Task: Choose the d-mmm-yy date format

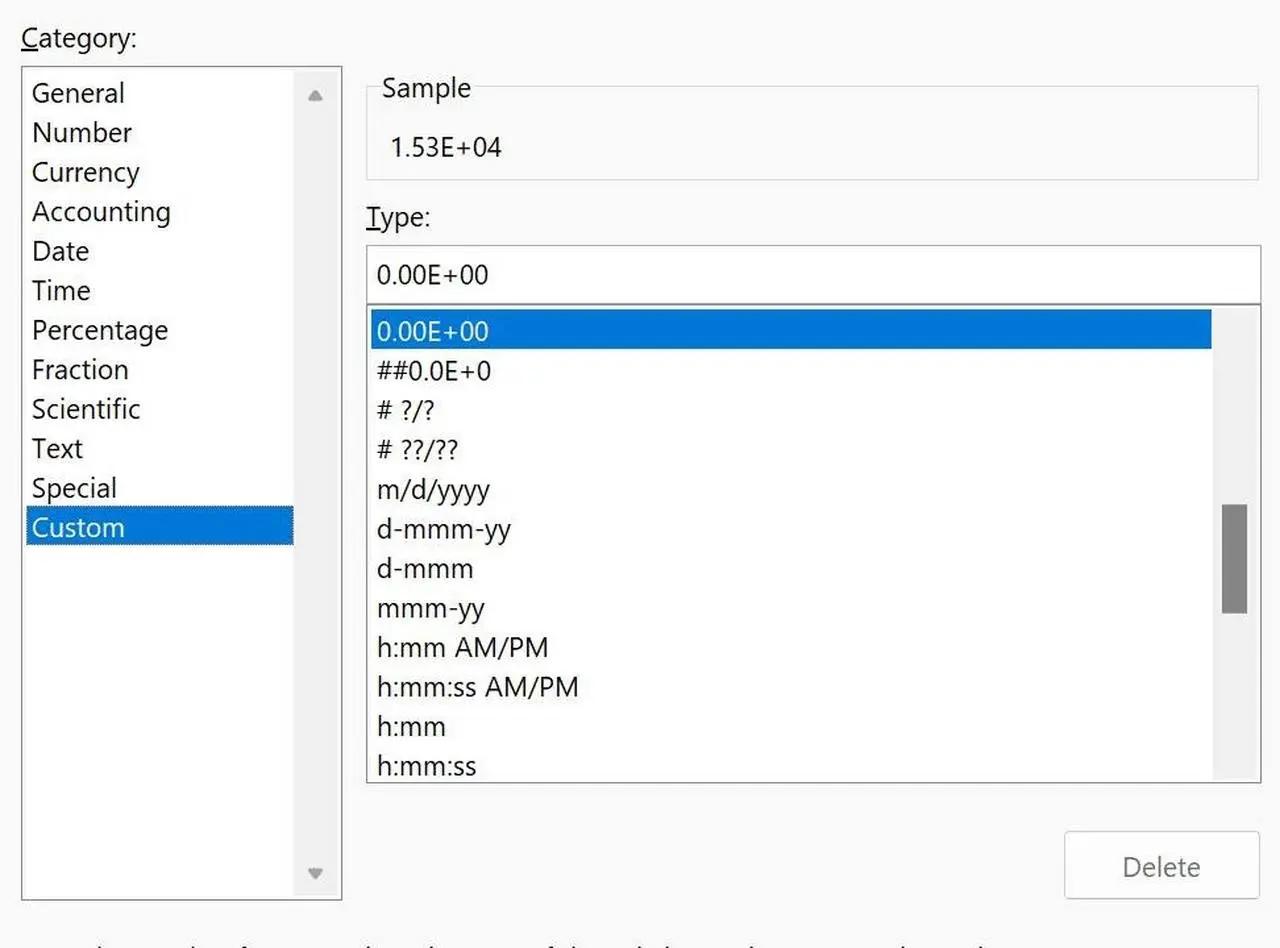Action: [x=791, y=529]
